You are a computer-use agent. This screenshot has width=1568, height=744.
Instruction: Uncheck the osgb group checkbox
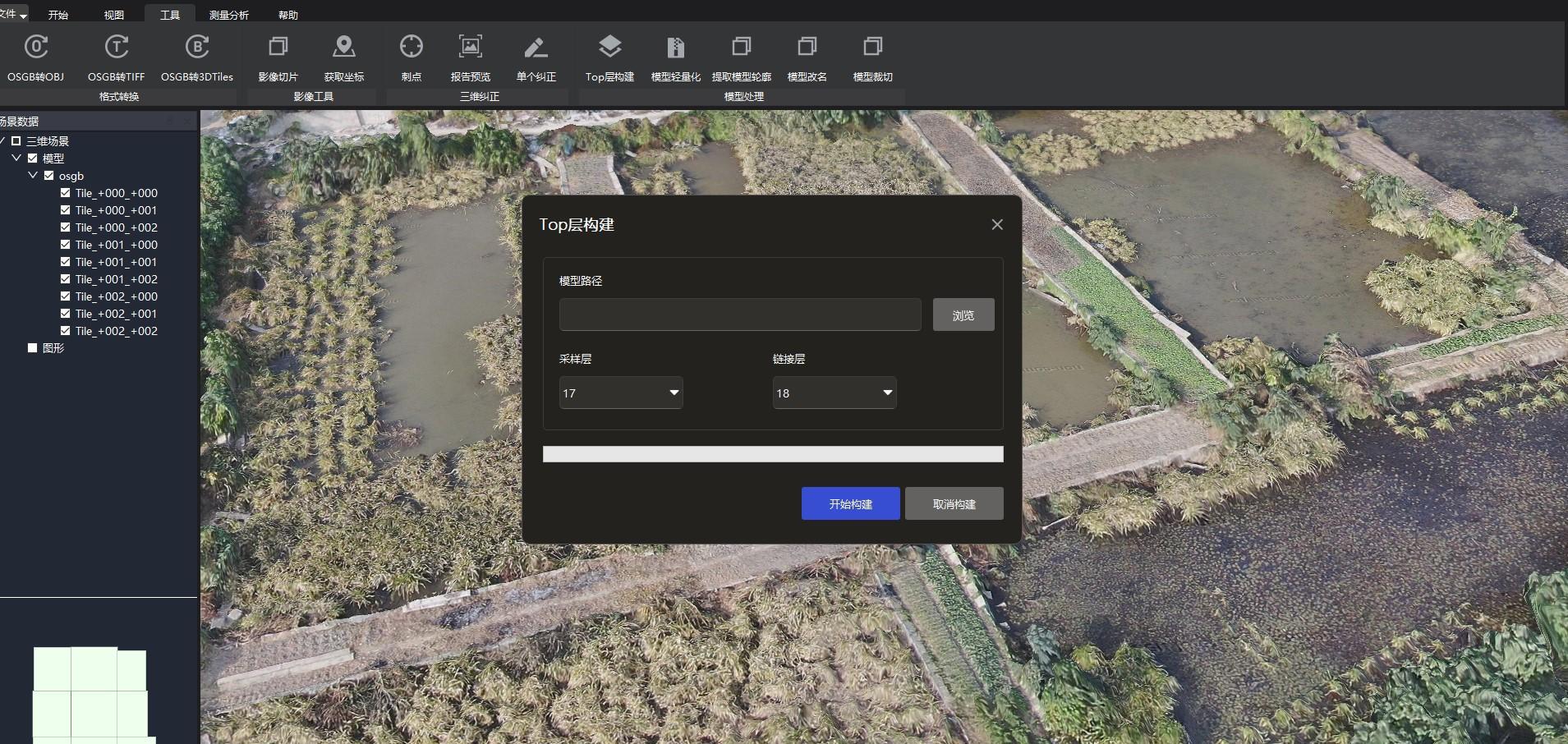point(48,176)
